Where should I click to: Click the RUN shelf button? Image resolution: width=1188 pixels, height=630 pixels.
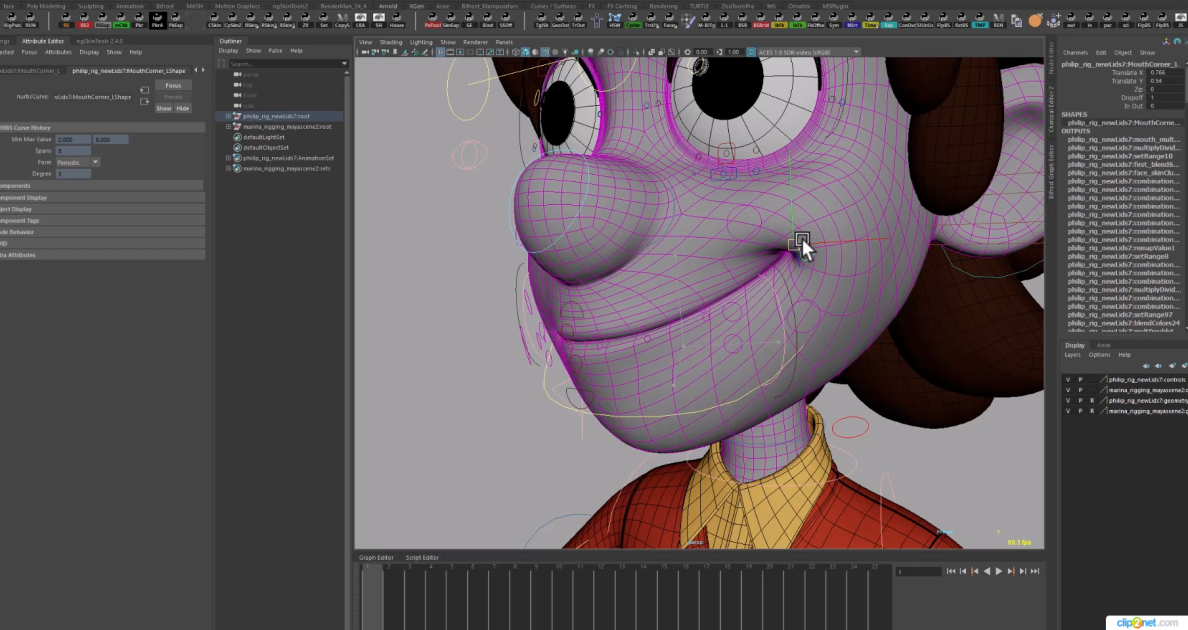click(30, 20)
